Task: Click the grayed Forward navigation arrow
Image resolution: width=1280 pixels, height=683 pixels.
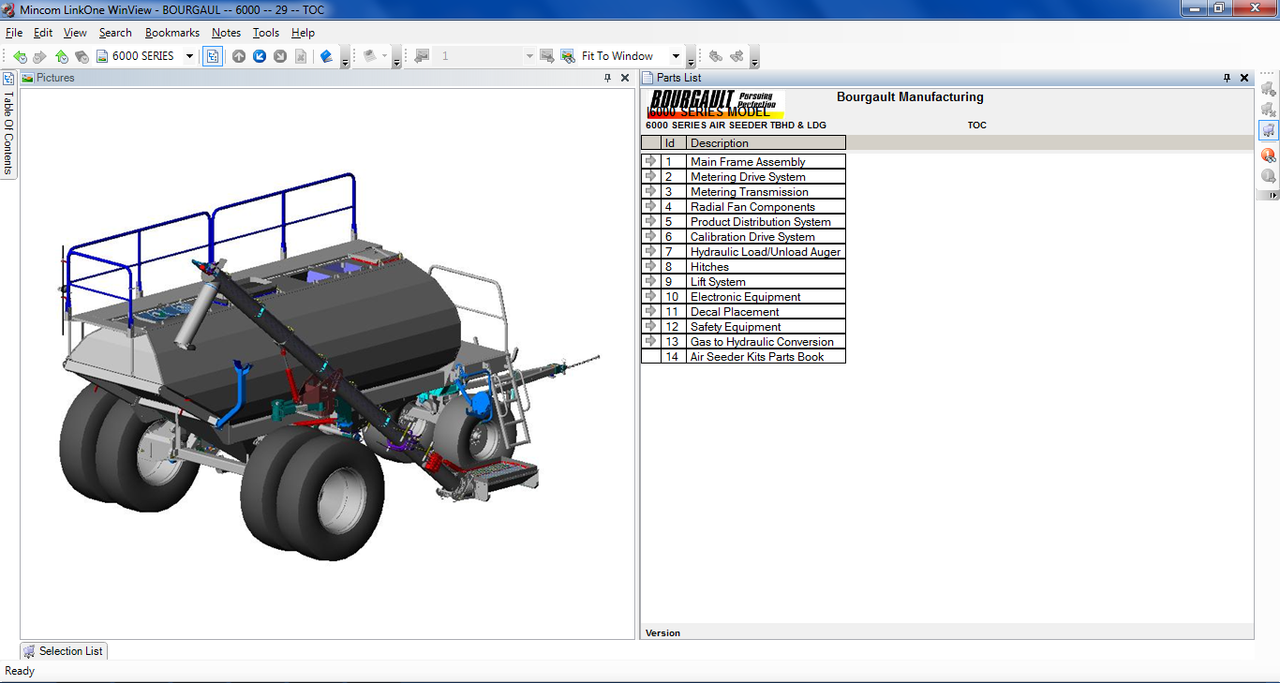Action: tap(40, 56)
